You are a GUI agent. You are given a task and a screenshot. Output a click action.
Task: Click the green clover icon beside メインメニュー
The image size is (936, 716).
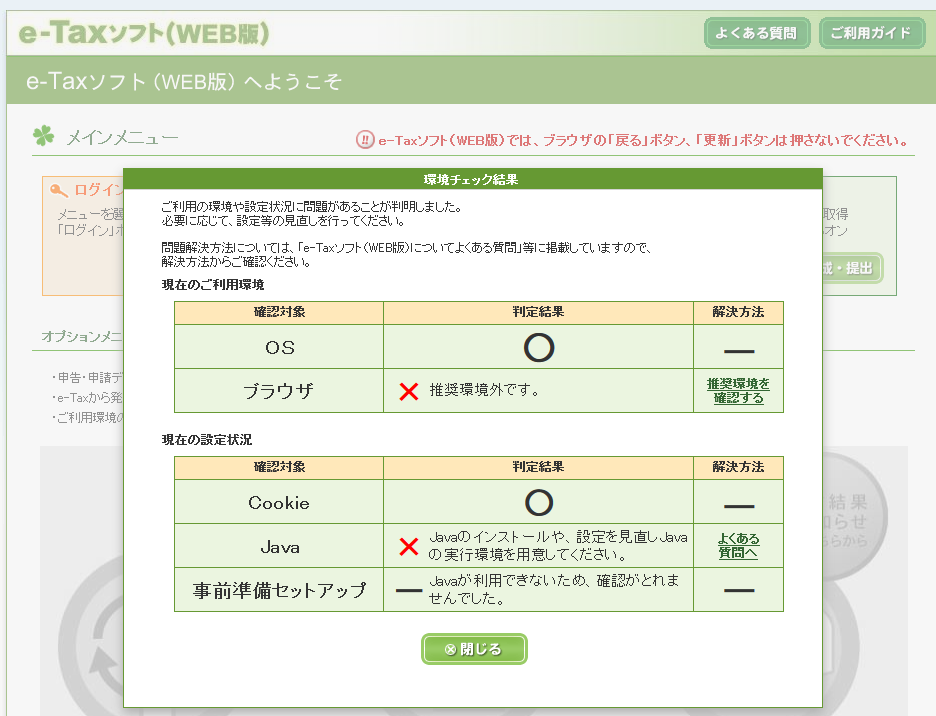point(44,136)
